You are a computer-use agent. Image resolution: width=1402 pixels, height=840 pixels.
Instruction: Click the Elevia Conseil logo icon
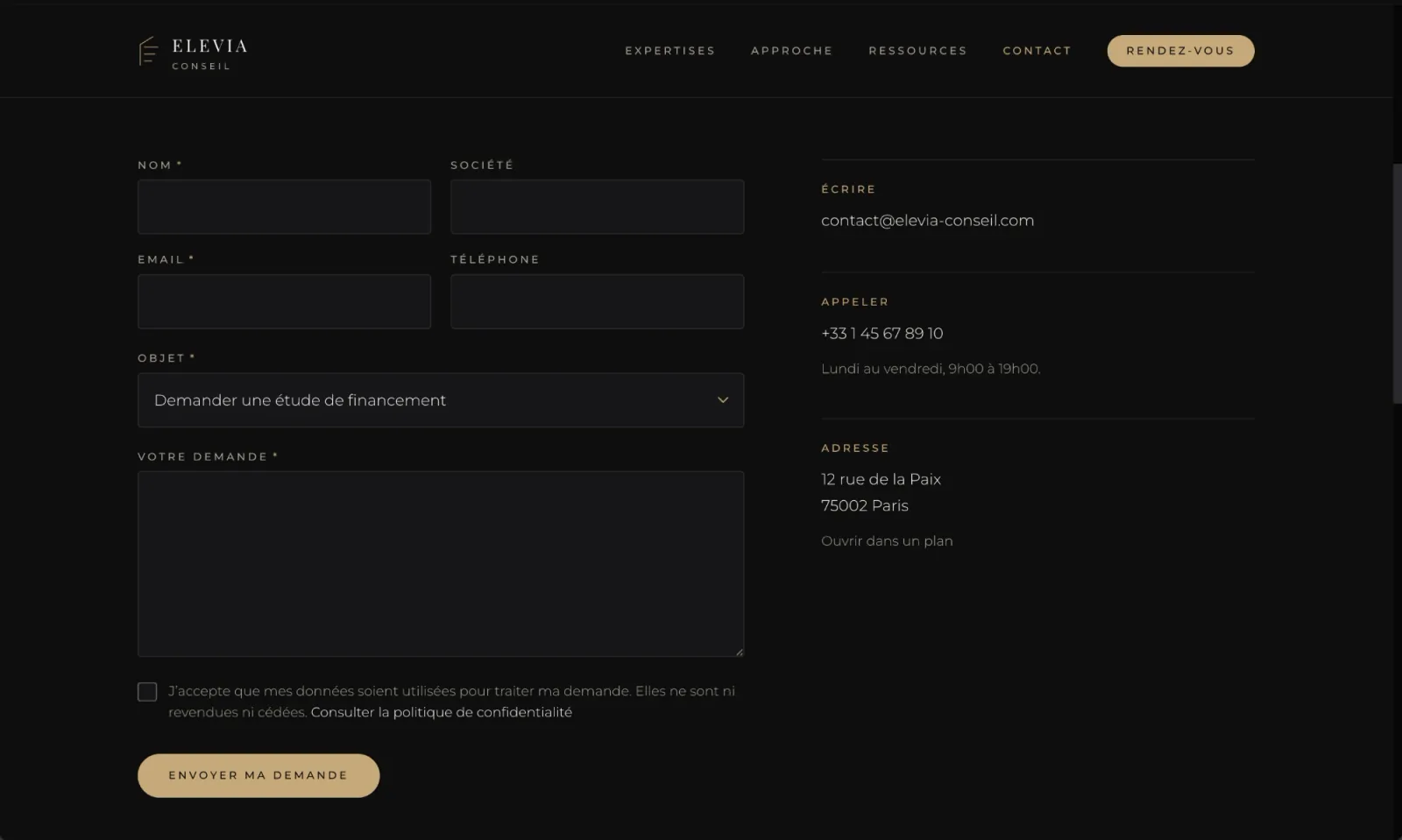click(x=148, y=51)
